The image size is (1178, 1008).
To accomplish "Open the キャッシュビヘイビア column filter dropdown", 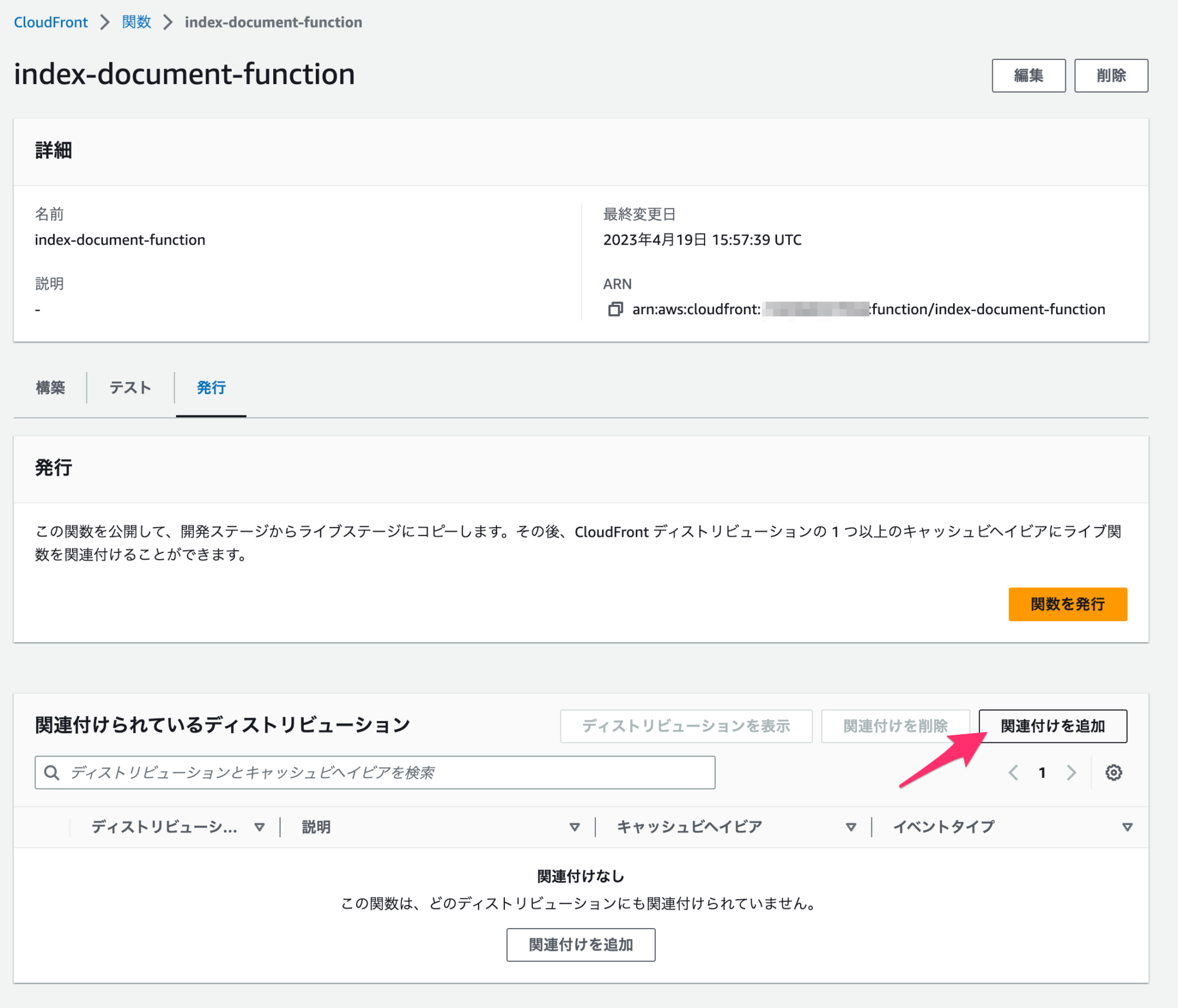I will (850, 827).
